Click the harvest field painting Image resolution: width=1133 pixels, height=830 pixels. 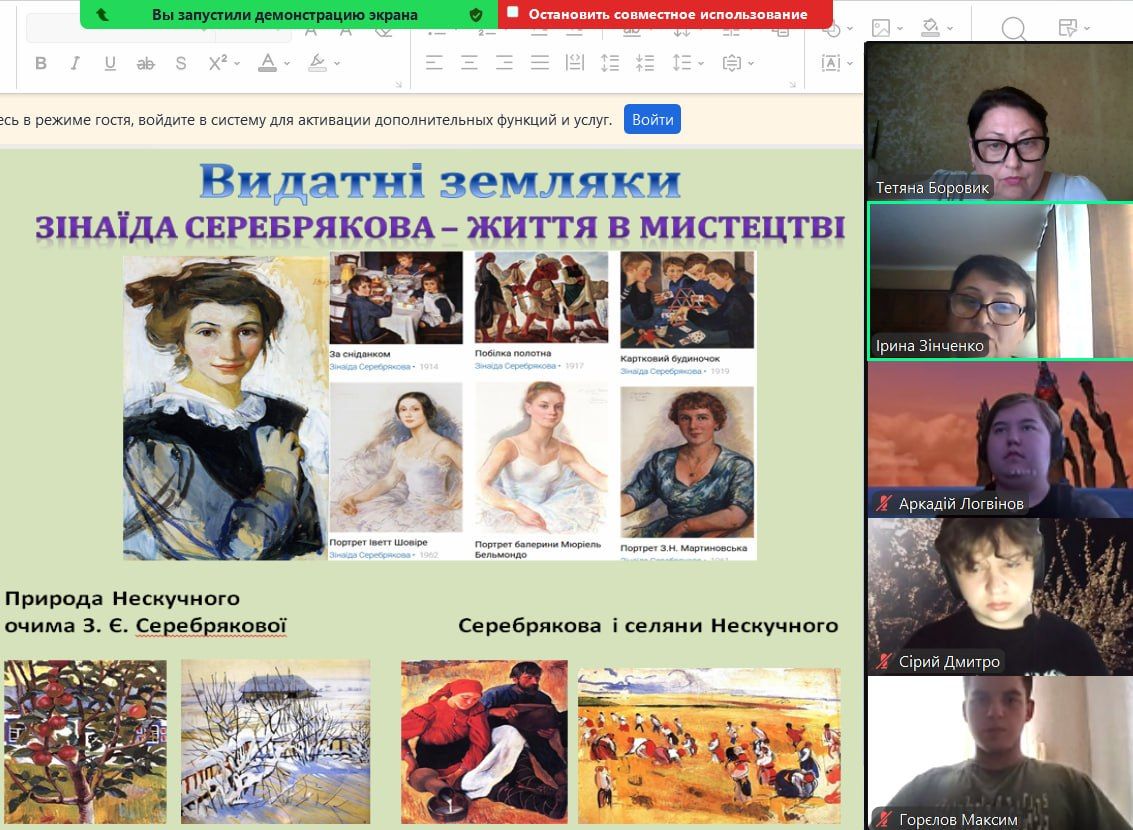point(709,745)
